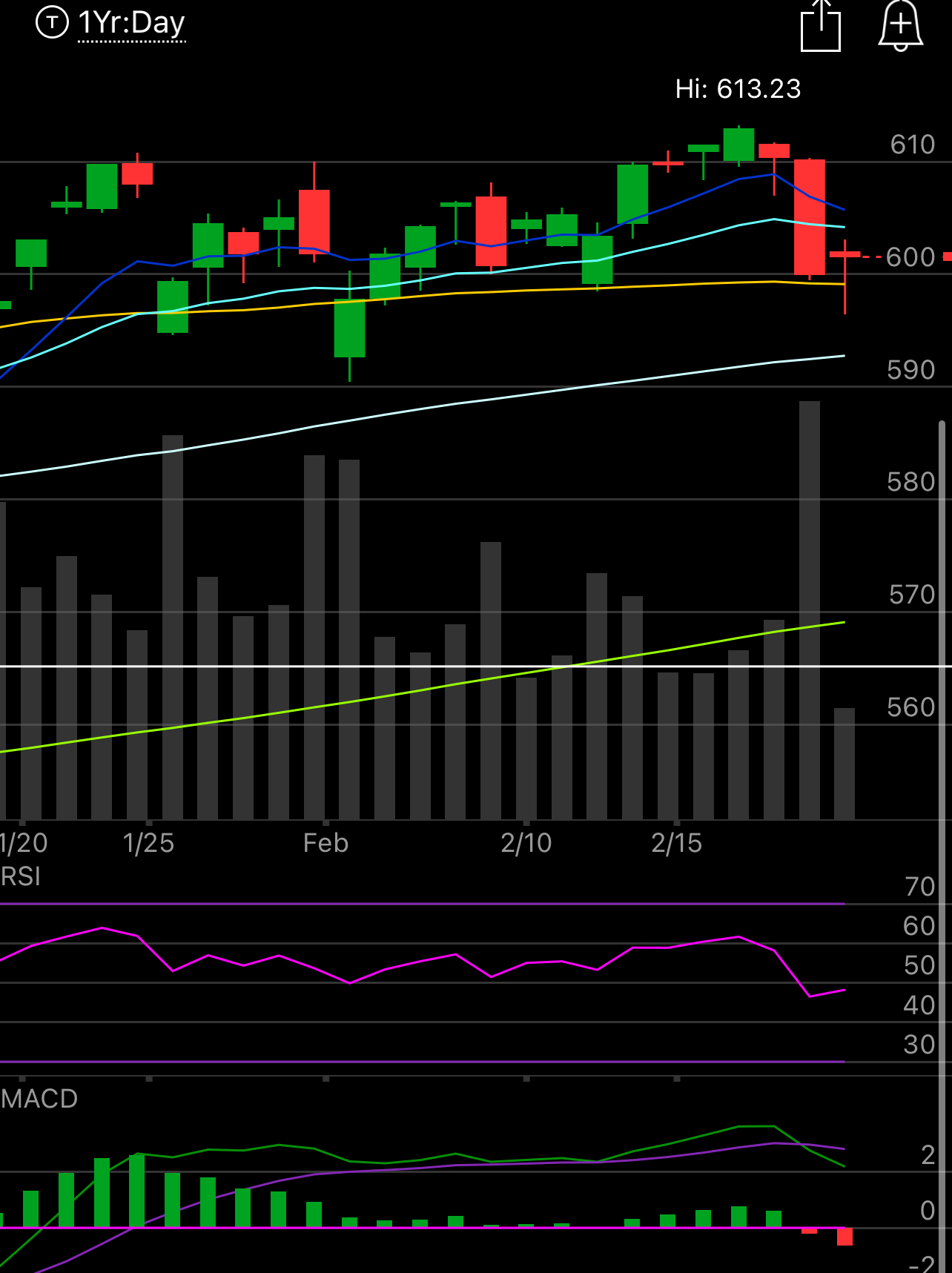This screenshot has height=1273, width=952.
Task: Tap the share/export icon
Action: click(x=821, y=26)
